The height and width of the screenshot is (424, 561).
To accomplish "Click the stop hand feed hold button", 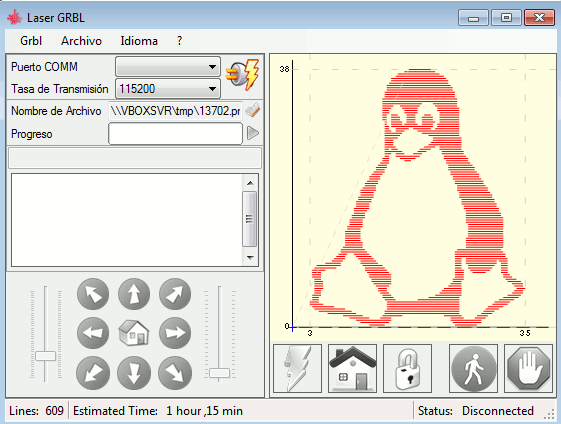I will pyautogui.click(x=528, y=369).
